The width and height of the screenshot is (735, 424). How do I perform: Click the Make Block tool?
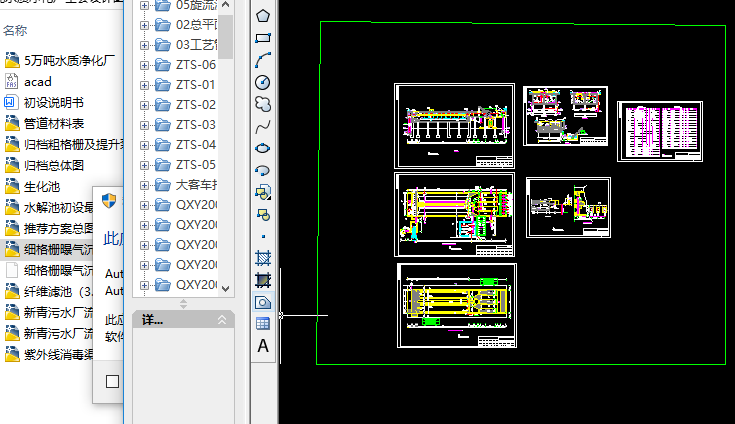click(x=263, y=215)
